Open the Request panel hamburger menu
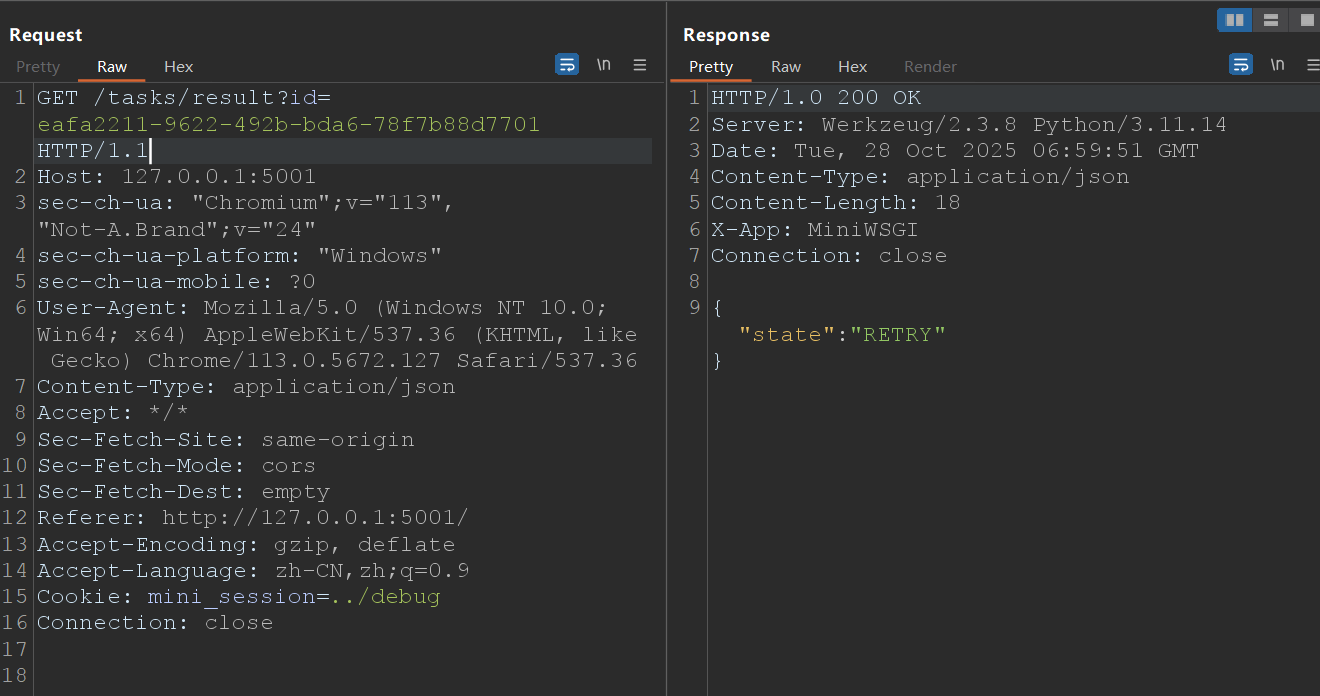 pyautogui.click(x=640, y=65)
